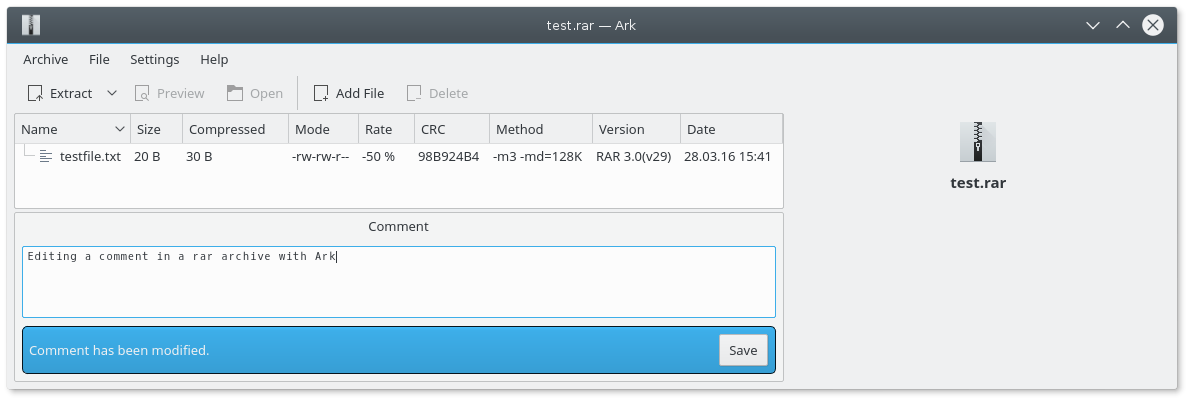Open the Settings menu

pos(154,59)
